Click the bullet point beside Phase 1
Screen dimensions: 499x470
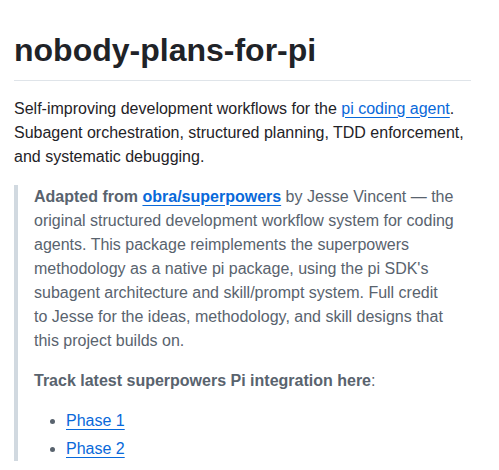(x=52, y=421)
